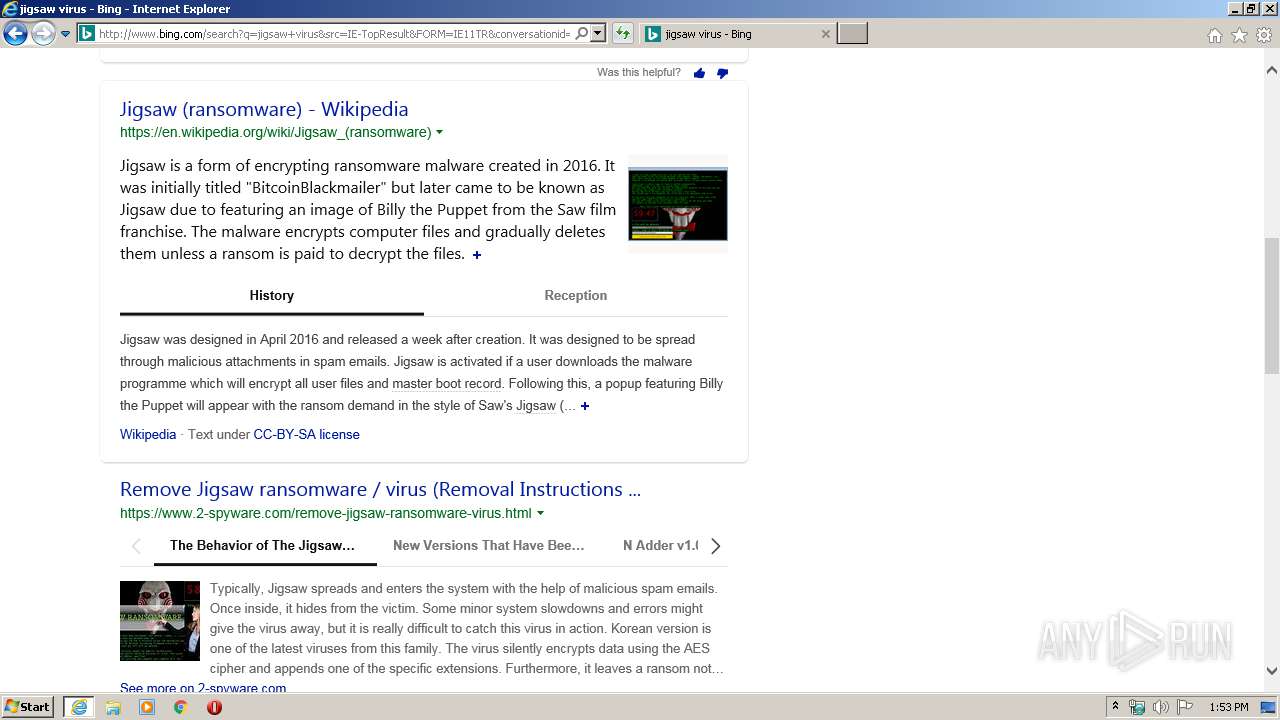1280x720 pixels.
Task: Focus the URL address field
Action: point(334,34)
